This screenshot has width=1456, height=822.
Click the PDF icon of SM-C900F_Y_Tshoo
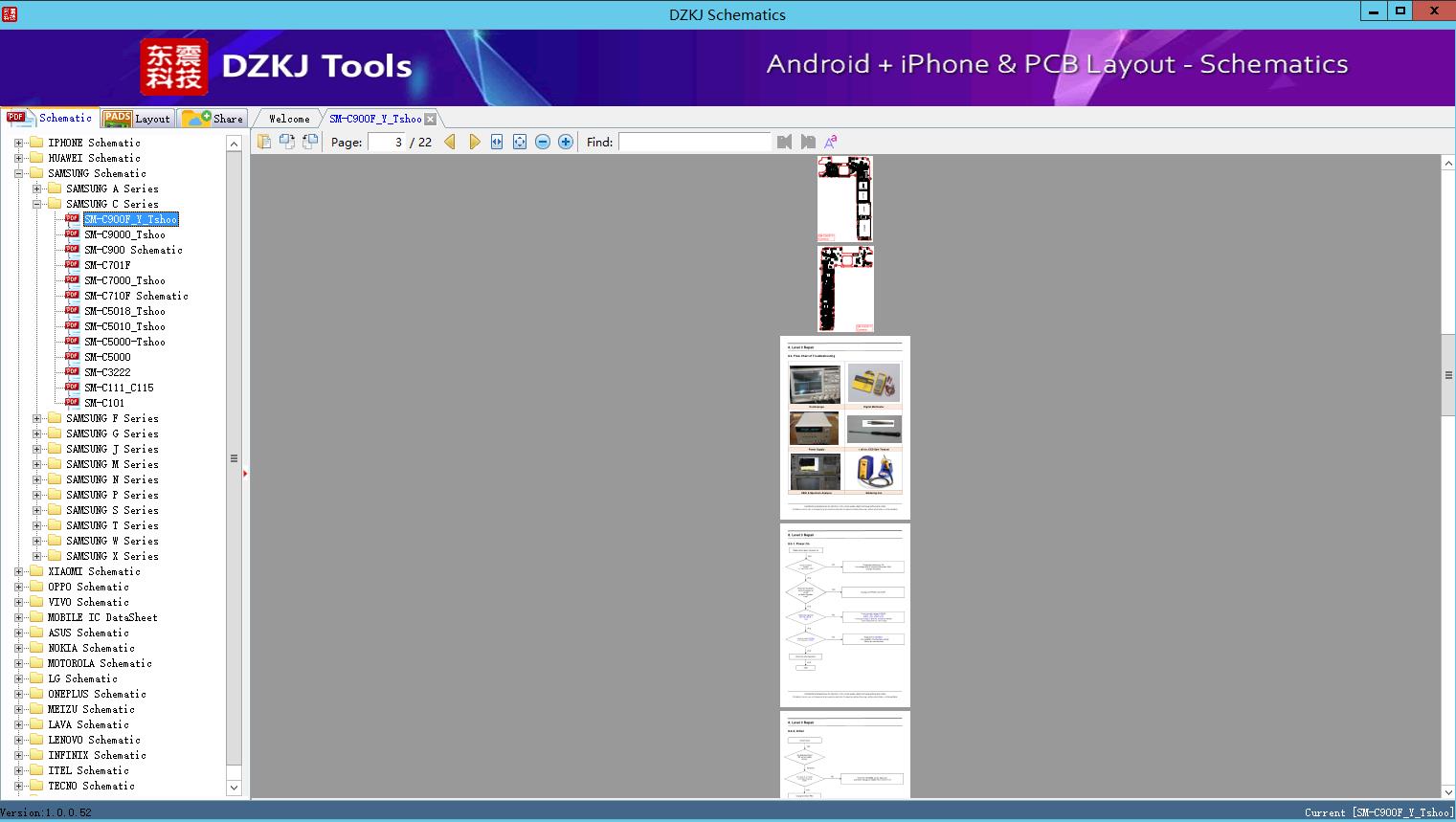coord(72,218)
